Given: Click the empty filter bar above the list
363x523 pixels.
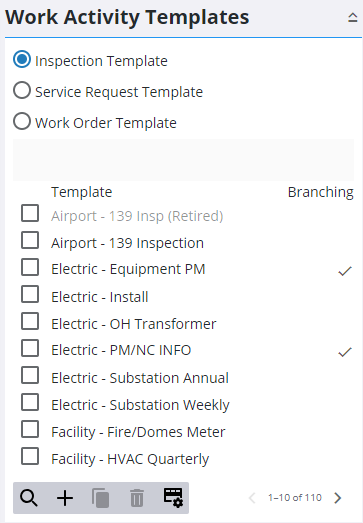Looking at the screenshot, I should point(184,160).
